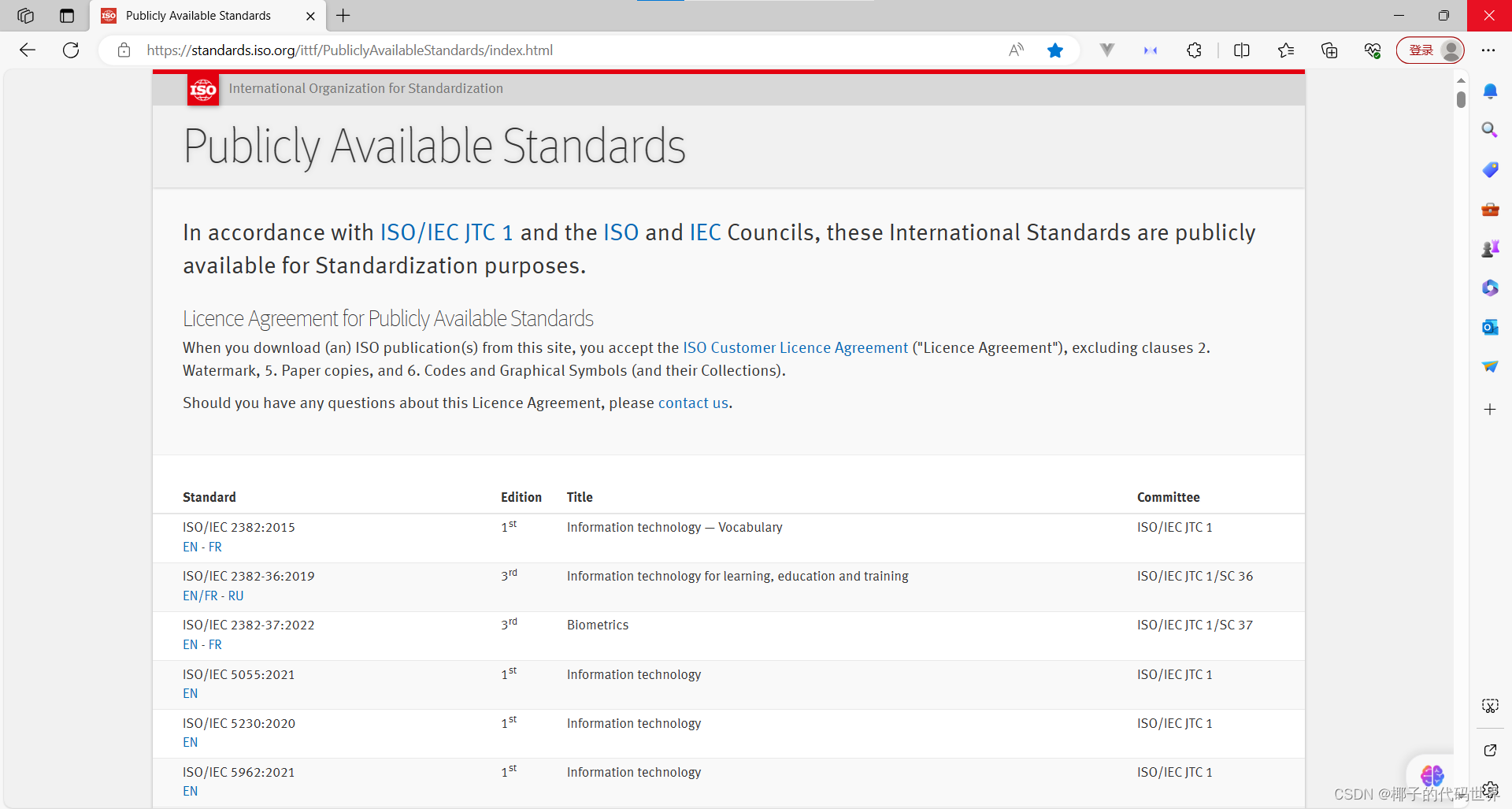Focus the address bar URL
The image size is (1512, 809).
pos(350,50)
